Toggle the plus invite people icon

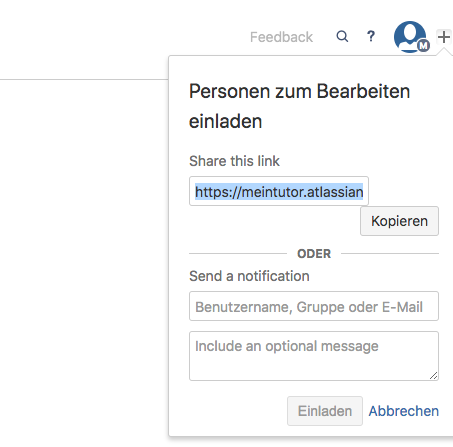(x=444, y=37)
